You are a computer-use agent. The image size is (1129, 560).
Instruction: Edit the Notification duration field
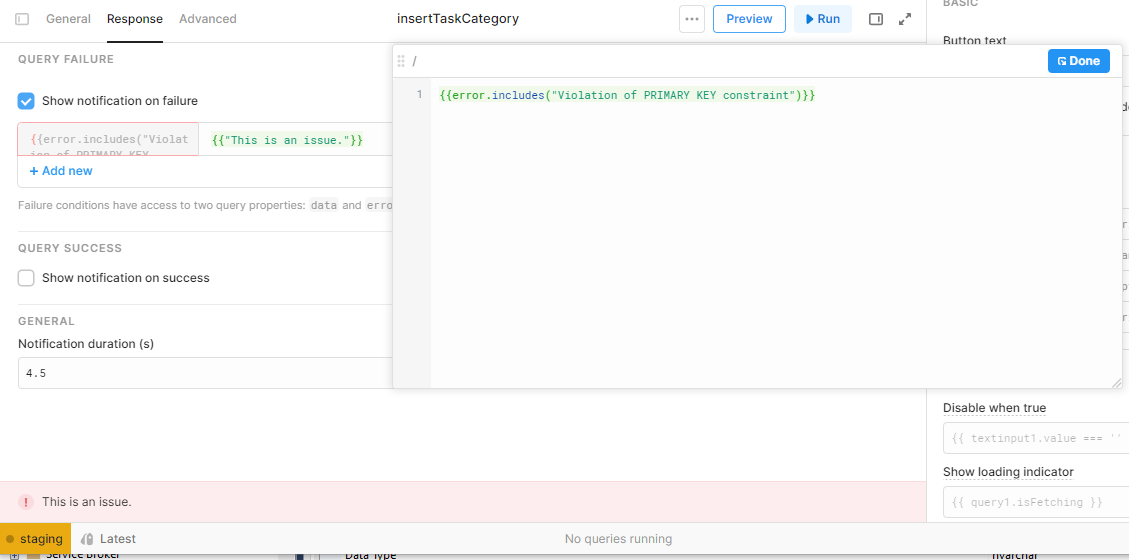click(x=205, y=373)
